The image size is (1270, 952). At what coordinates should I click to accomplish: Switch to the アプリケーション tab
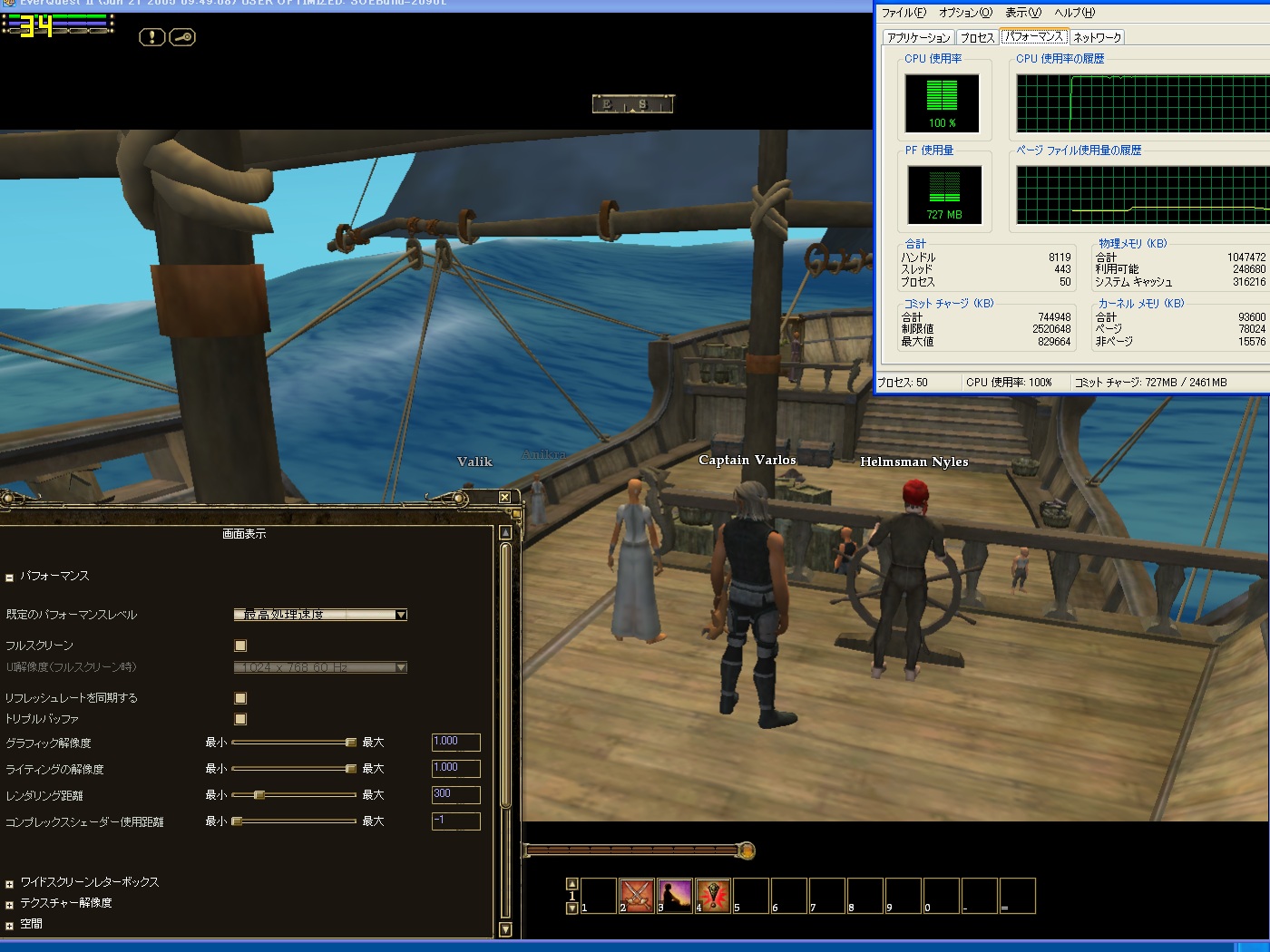pos(918,37)
